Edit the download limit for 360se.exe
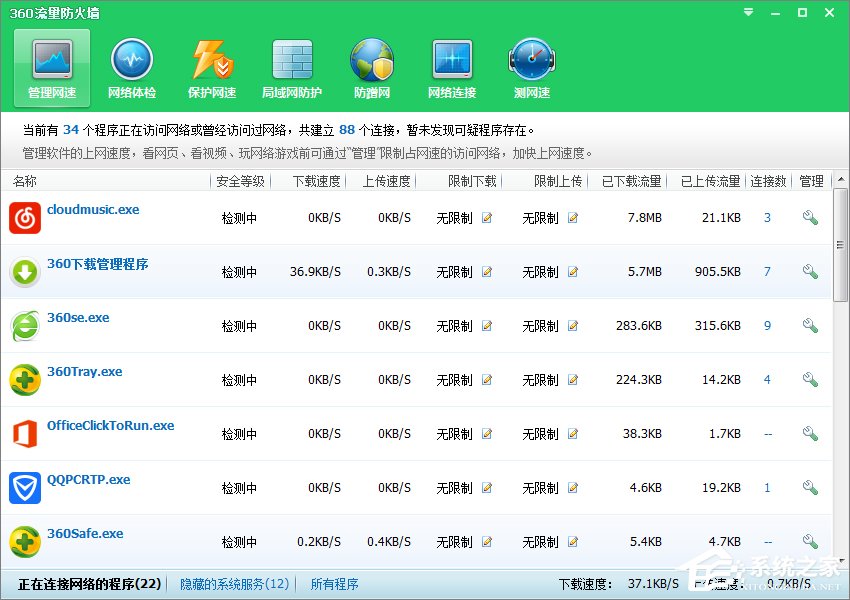 pyautogui.click(x=487, y=325)
